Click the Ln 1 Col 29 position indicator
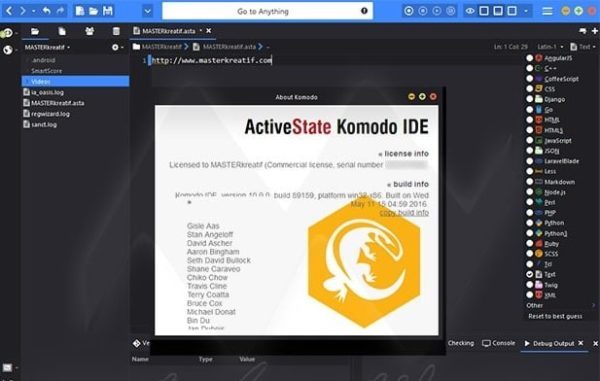600x381 pixels. coord(510,47)
